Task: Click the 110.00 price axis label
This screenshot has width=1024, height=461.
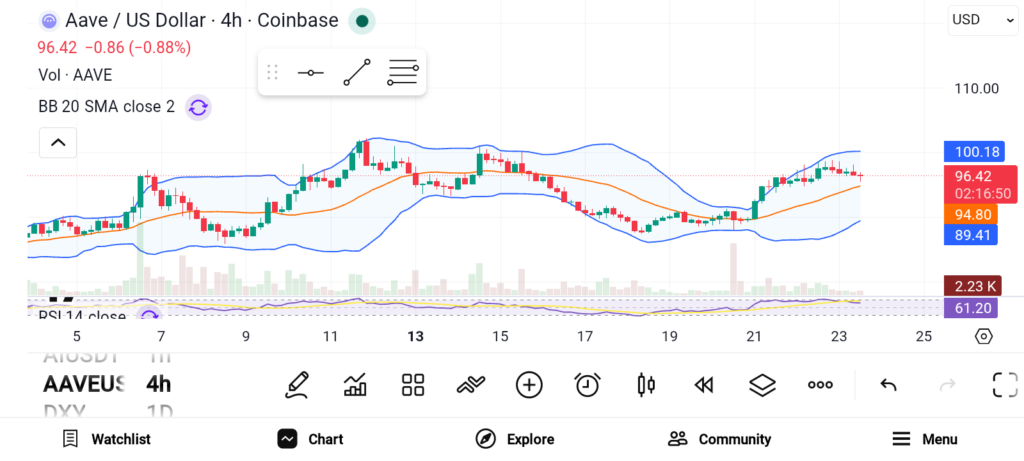Action: pyautogui.click(x=977, y=89)
